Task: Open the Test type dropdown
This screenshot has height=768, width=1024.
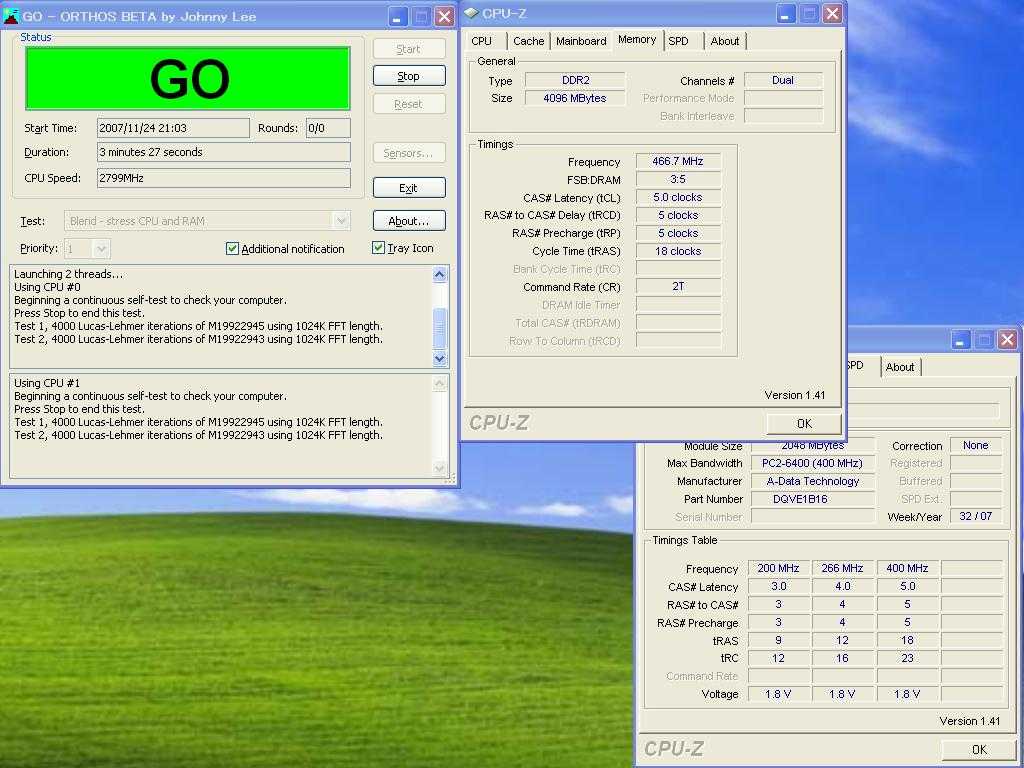Action: tap(341, 221)
